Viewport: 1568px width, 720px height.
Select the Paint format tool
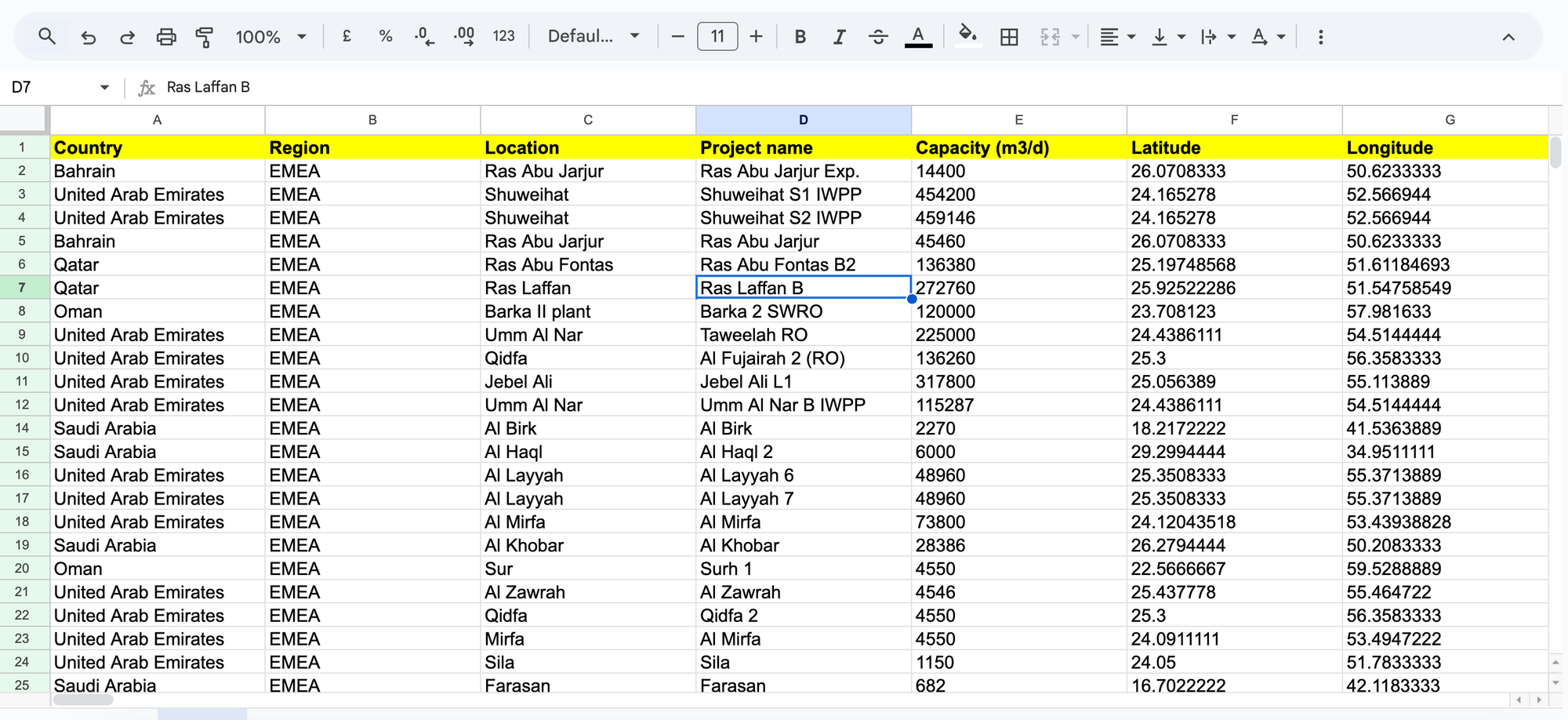tap(205, 36)
